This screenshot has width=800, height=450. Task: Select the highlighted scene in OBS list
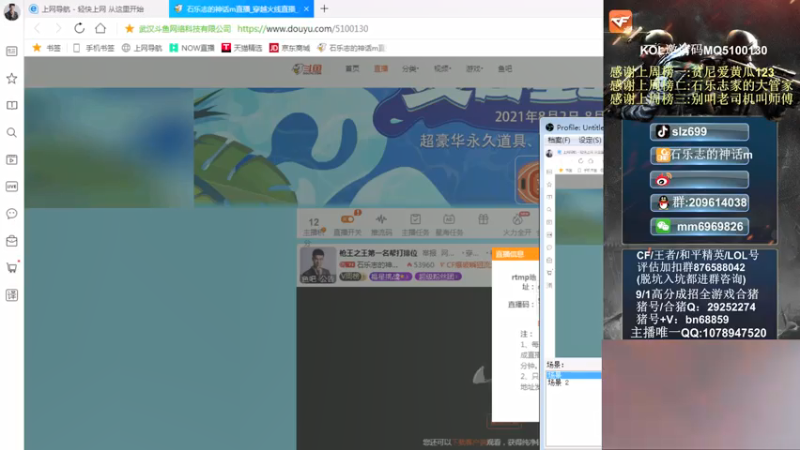[573, 375]
